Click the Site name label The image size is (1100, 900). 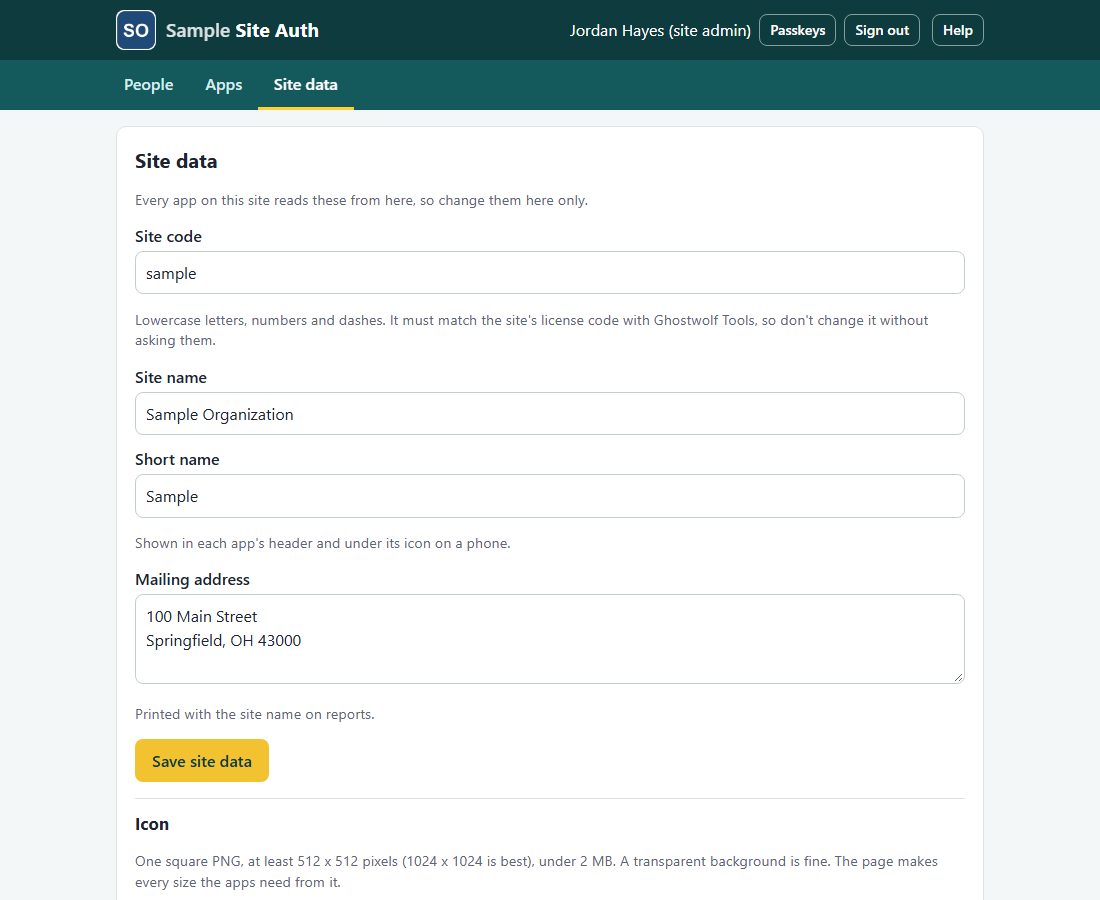(x=171, y=377)
